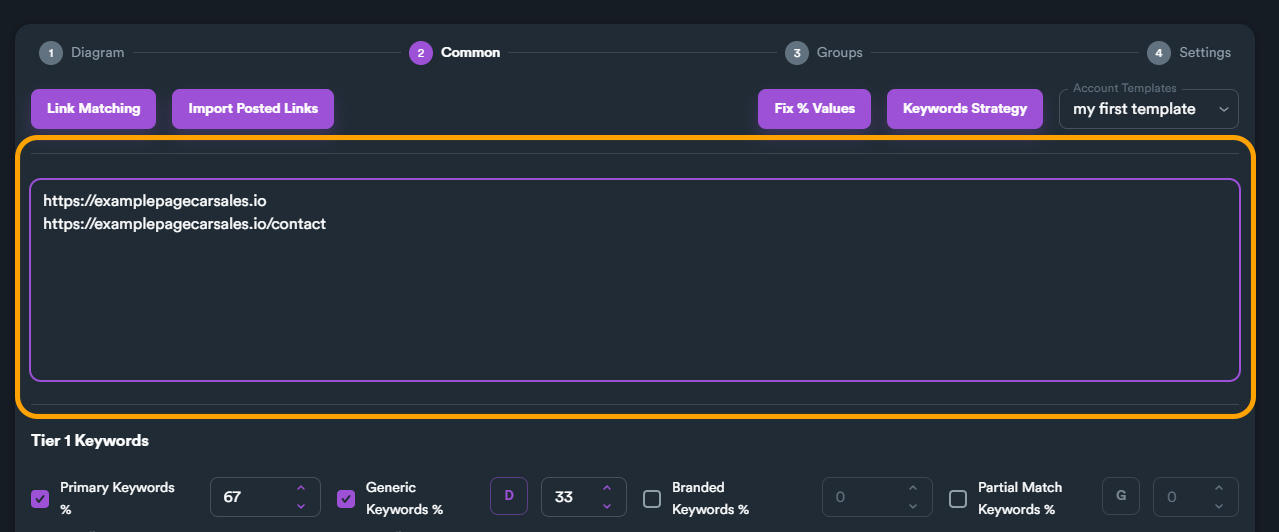
Task: Click the D icon beside Generic Keywords
Action: pos(508,497)
